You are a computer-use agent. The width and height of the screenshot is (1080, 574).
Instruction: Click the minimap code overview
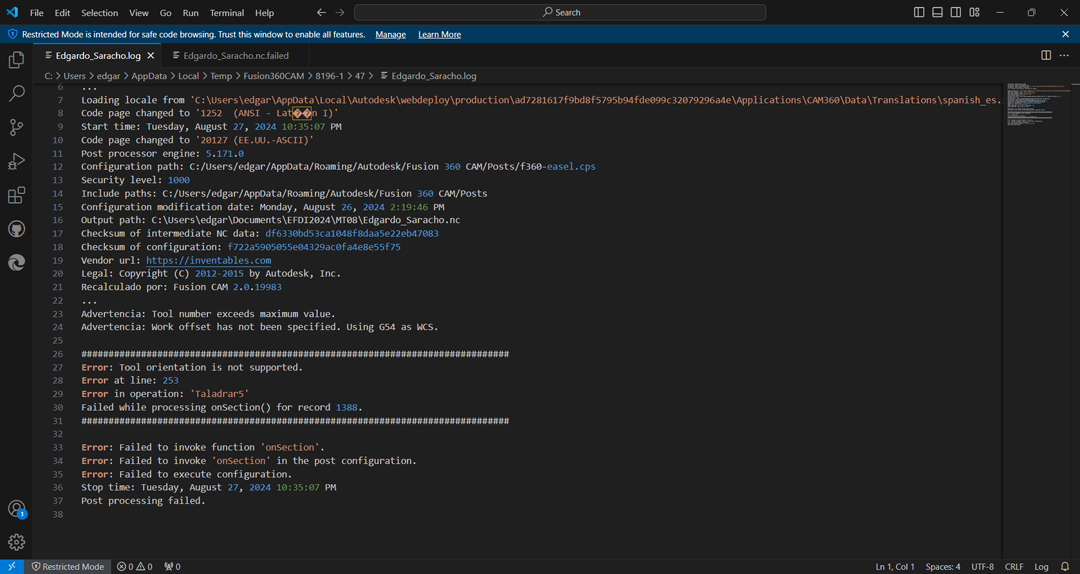pos(1037,105)
